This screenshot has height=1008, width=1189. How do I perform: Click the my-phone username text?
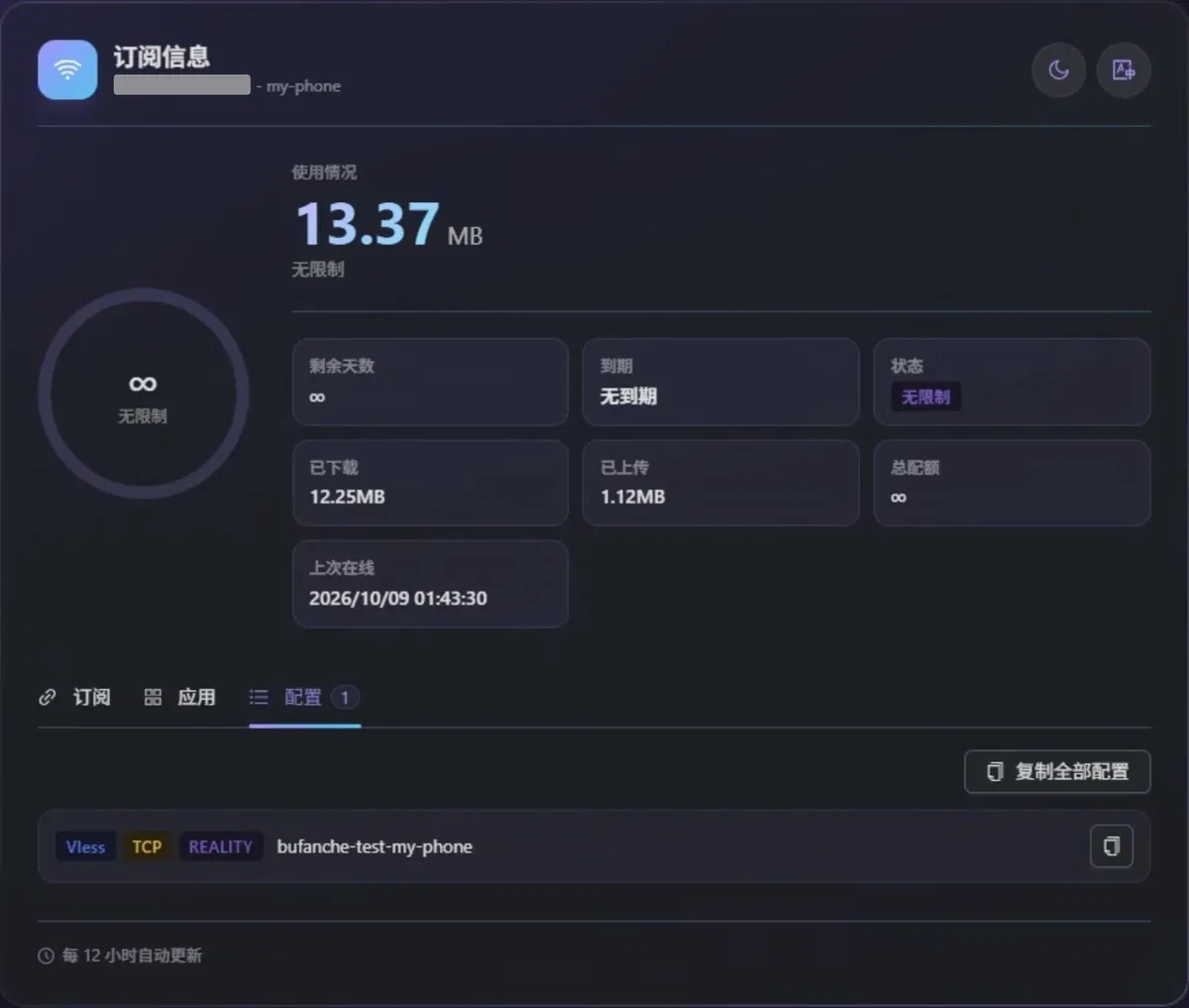click(x=303, y=86)
